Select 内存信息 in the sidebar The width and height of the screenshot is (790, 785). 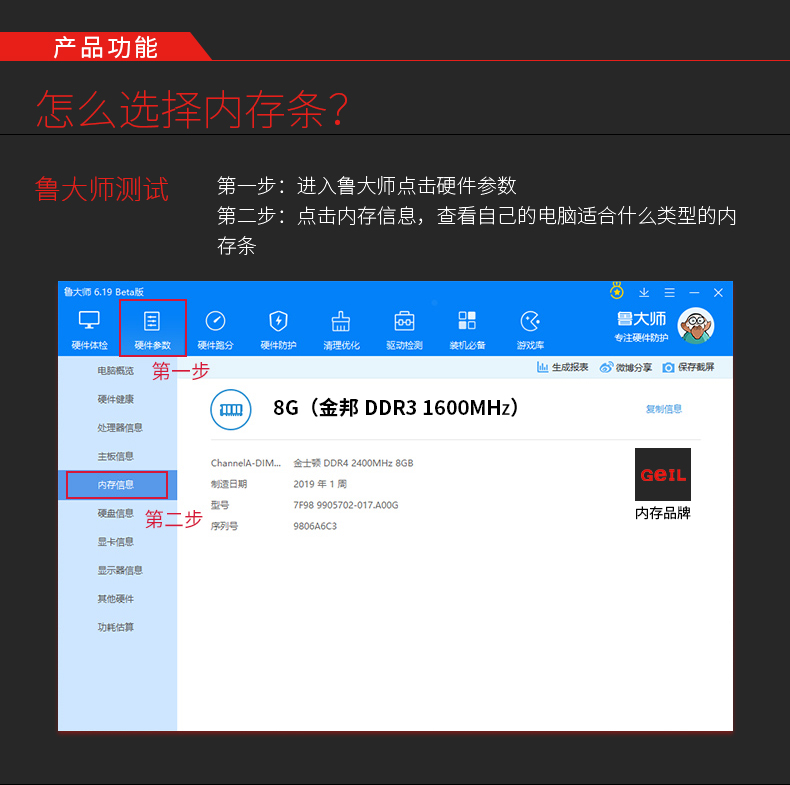[x=117, y=485]
